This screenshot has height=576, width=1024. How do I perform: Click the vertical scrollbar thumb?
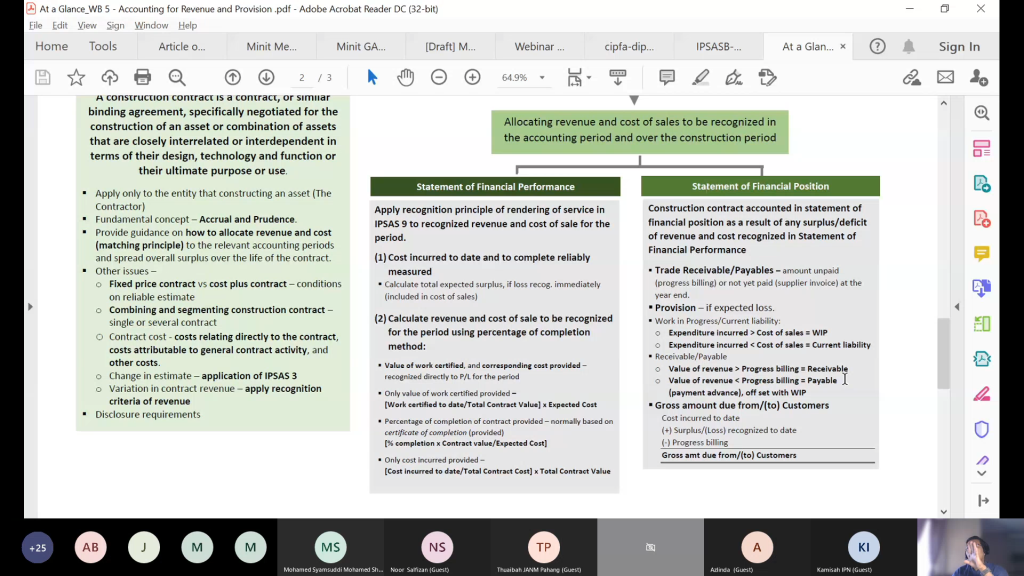coord(944,353)
